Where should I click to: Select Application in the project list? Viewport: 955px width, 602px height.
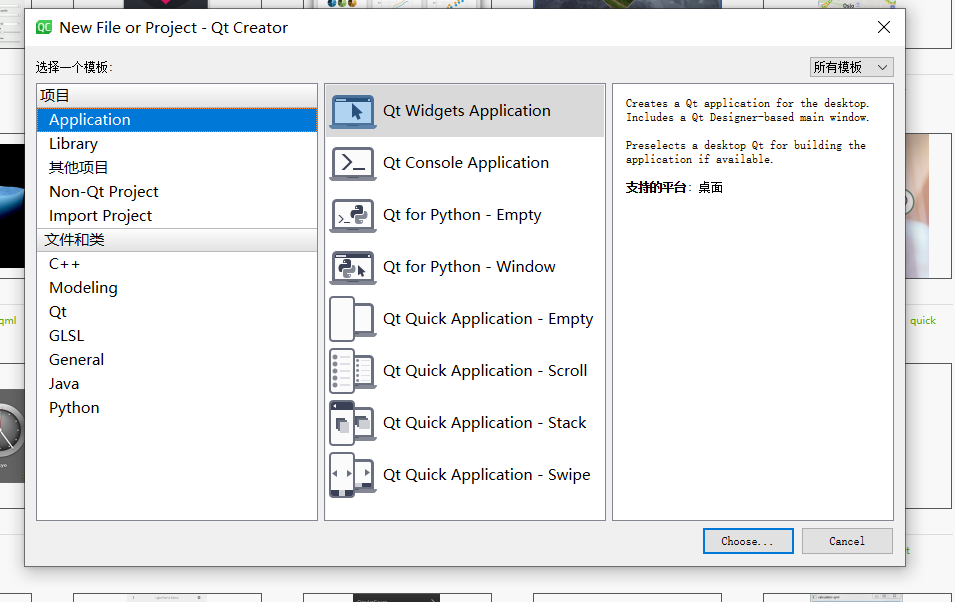(x=177, y=120)
